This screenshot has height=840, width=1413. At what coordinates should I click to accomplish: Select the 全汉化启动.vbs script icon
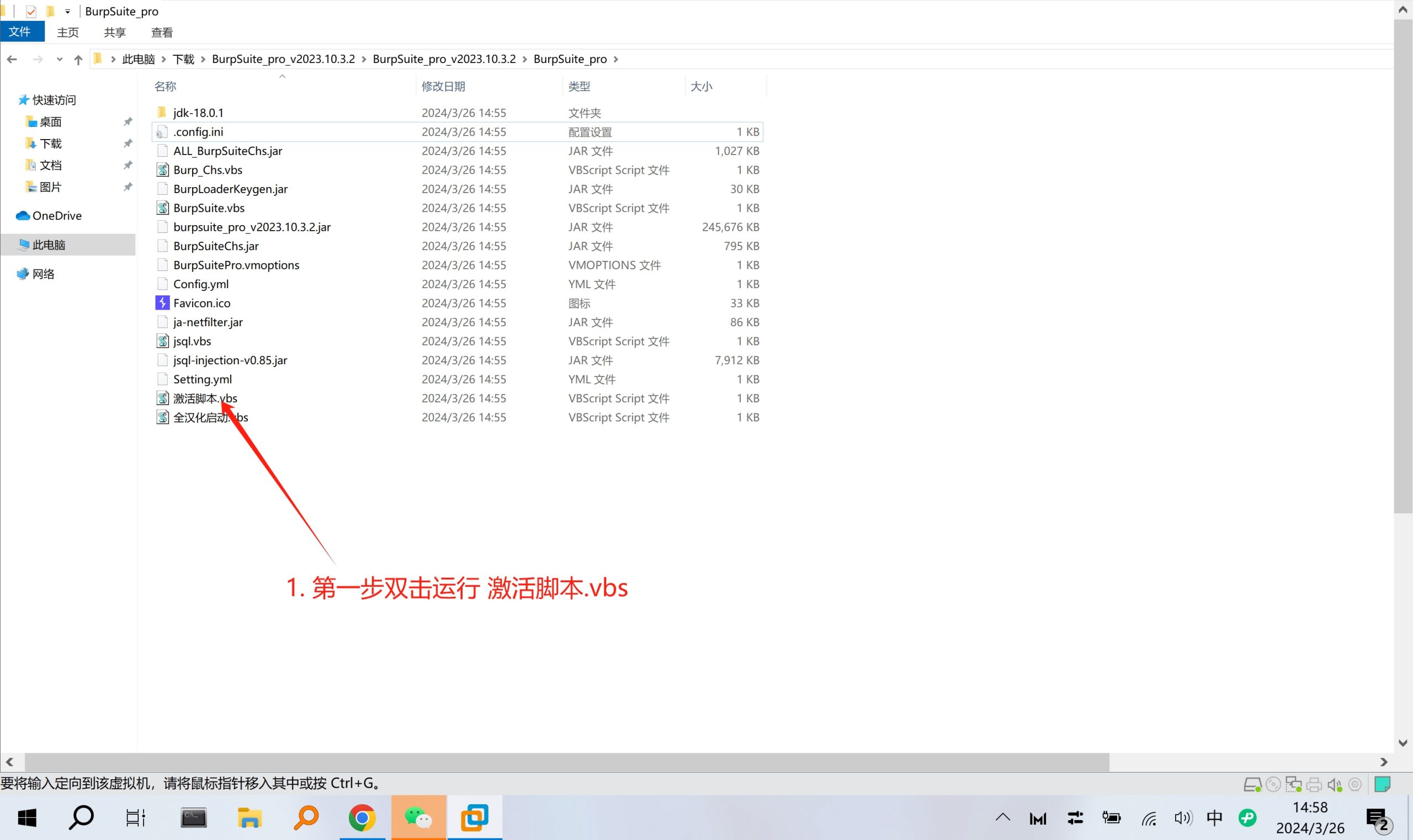pyautogui.click(x=162, y=417)
